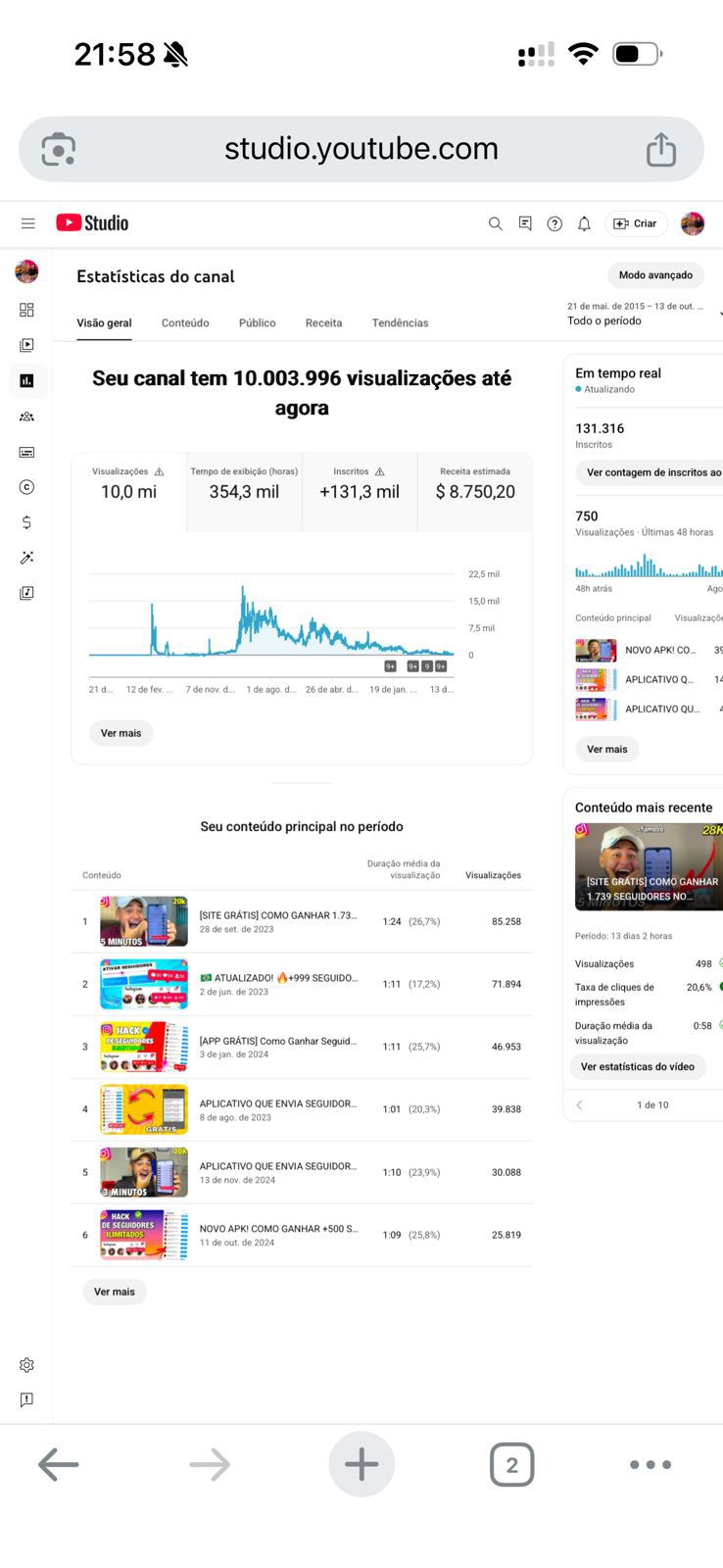Image resolution: width=723 pixels, height=1568 pixels.
Task: Select the Tempo de exibição metric card
Action: tap(244, 483)
